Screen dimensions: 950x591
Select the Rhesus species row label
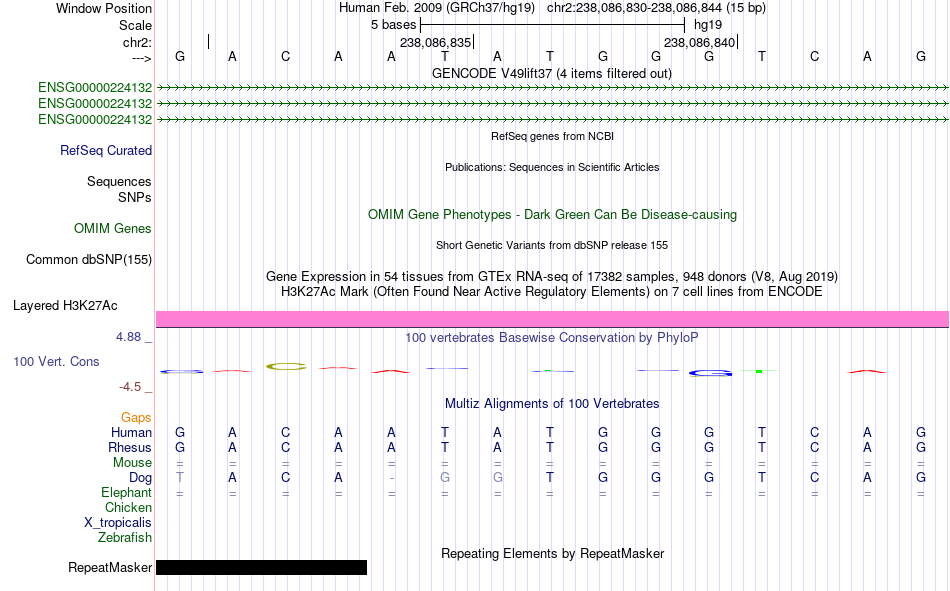130,447
